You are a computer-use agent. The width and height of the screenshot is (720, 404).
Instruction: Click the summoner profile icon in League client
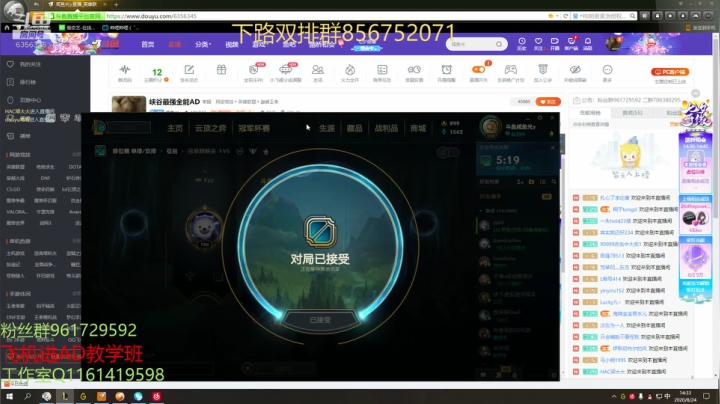490,127
